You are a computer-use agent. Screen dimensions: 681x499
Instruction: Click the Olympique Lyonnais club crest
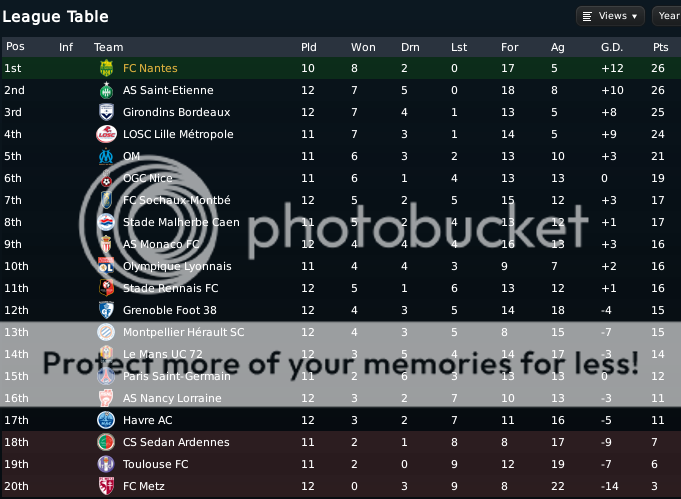[105, 267]
